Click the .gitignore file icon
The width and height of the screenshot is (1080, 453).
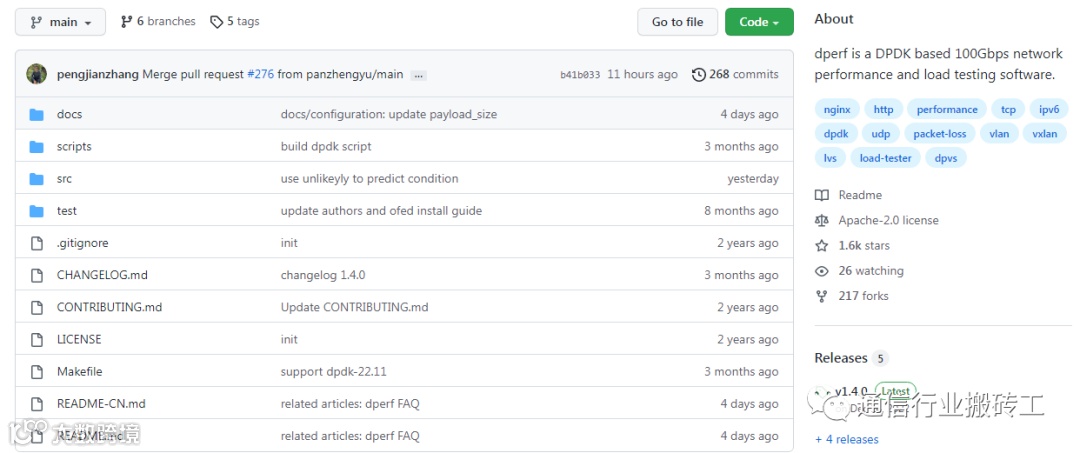(37, 243)
